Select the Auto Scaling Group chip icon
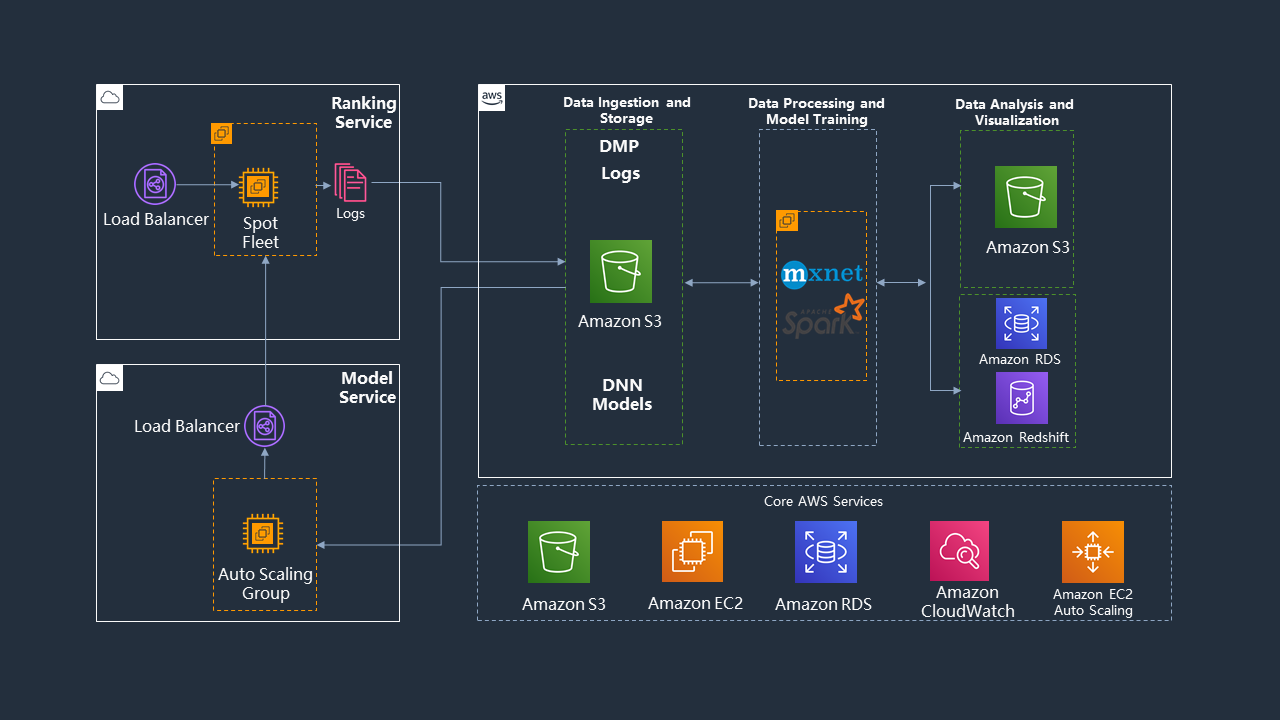This screenshot has width=1280, height=720. (263, 533)
